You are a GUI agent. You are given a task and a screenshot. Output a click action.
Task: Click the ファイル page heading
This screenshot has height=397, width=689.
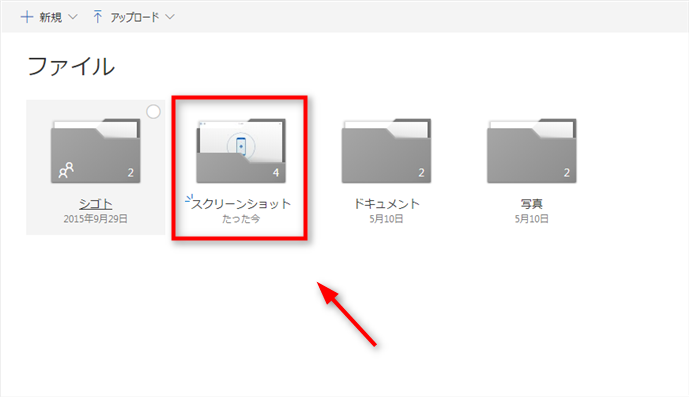pos(71,66)
